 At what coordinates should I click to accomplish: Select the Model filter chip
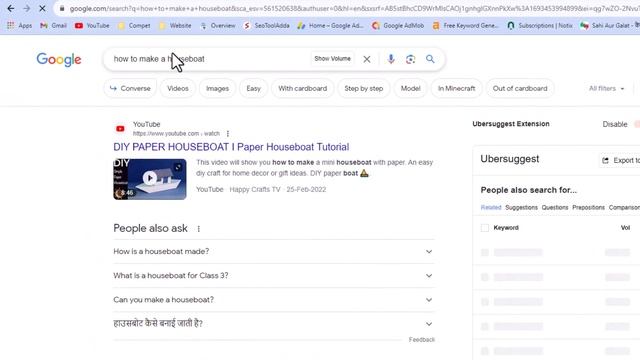(x=411, y=89)
